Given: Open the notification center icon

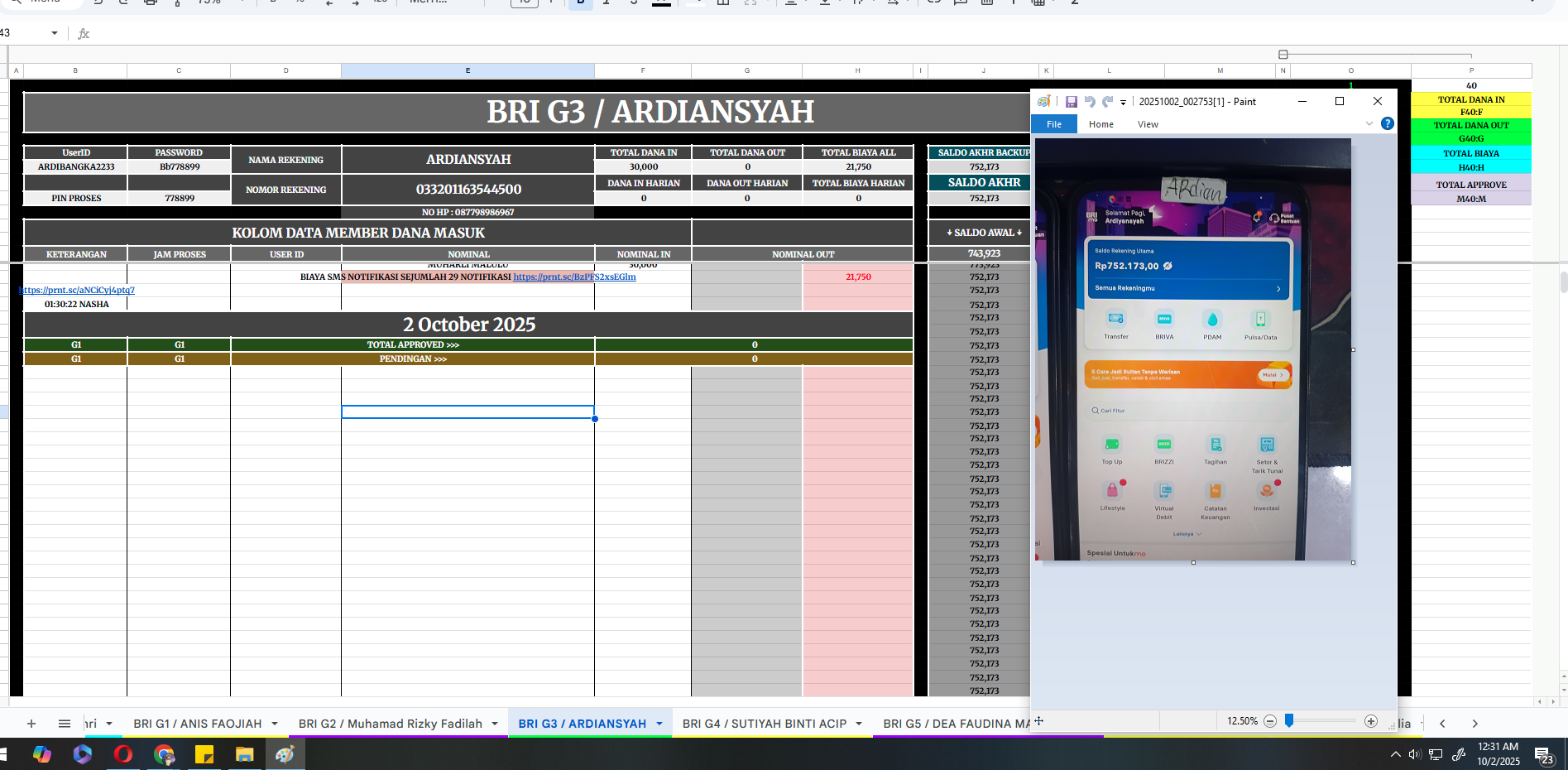Looking at the screenshot, I should click(x=1544, y=754).
